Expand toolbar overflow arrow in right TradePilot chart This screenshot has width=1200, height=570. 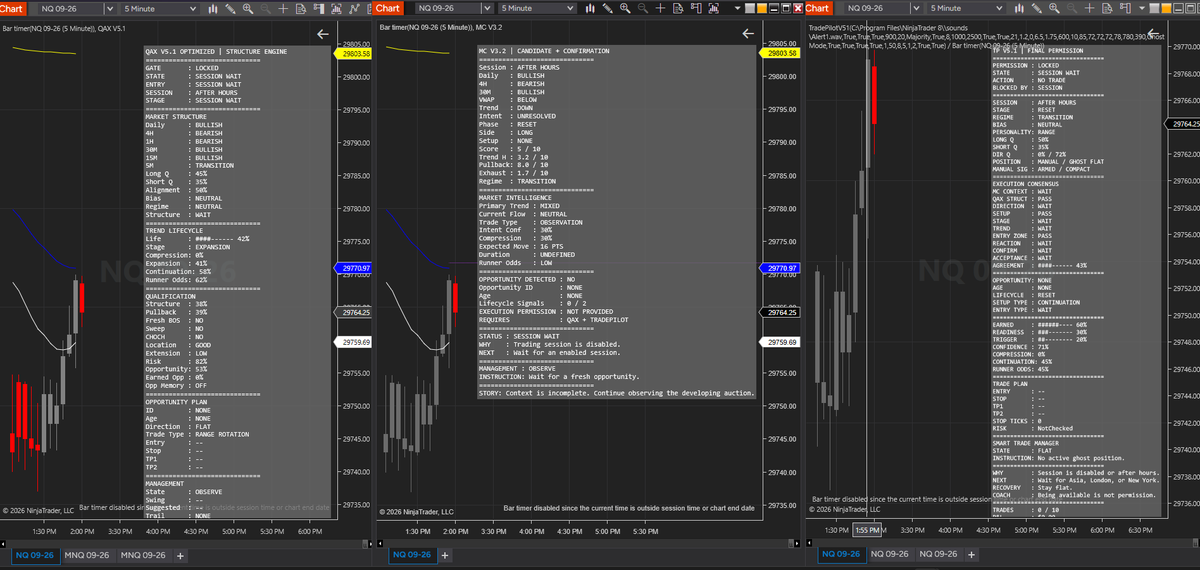(1142, 9)
